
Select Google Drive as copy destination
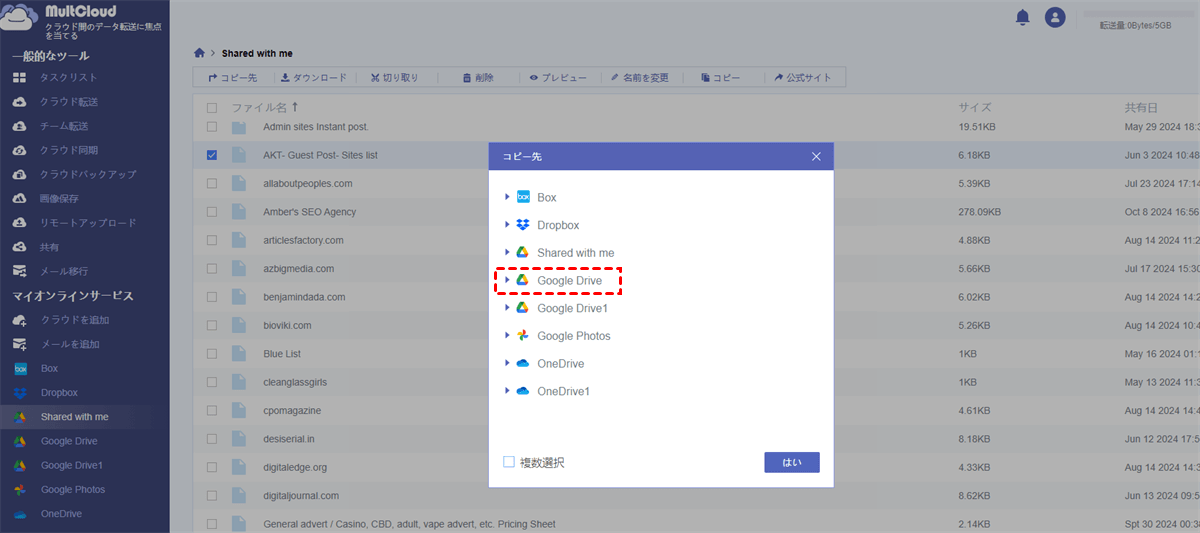click(x=569, y=281)
